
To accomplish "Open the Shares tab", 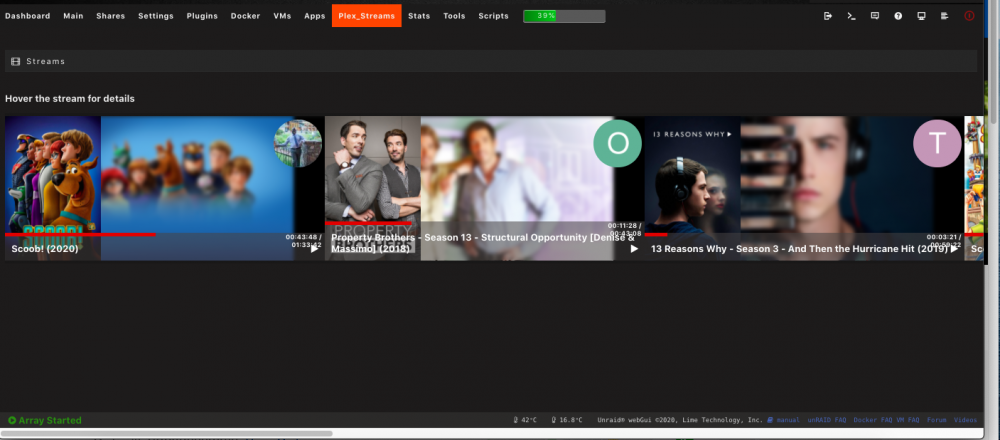I will pos(111,16).
